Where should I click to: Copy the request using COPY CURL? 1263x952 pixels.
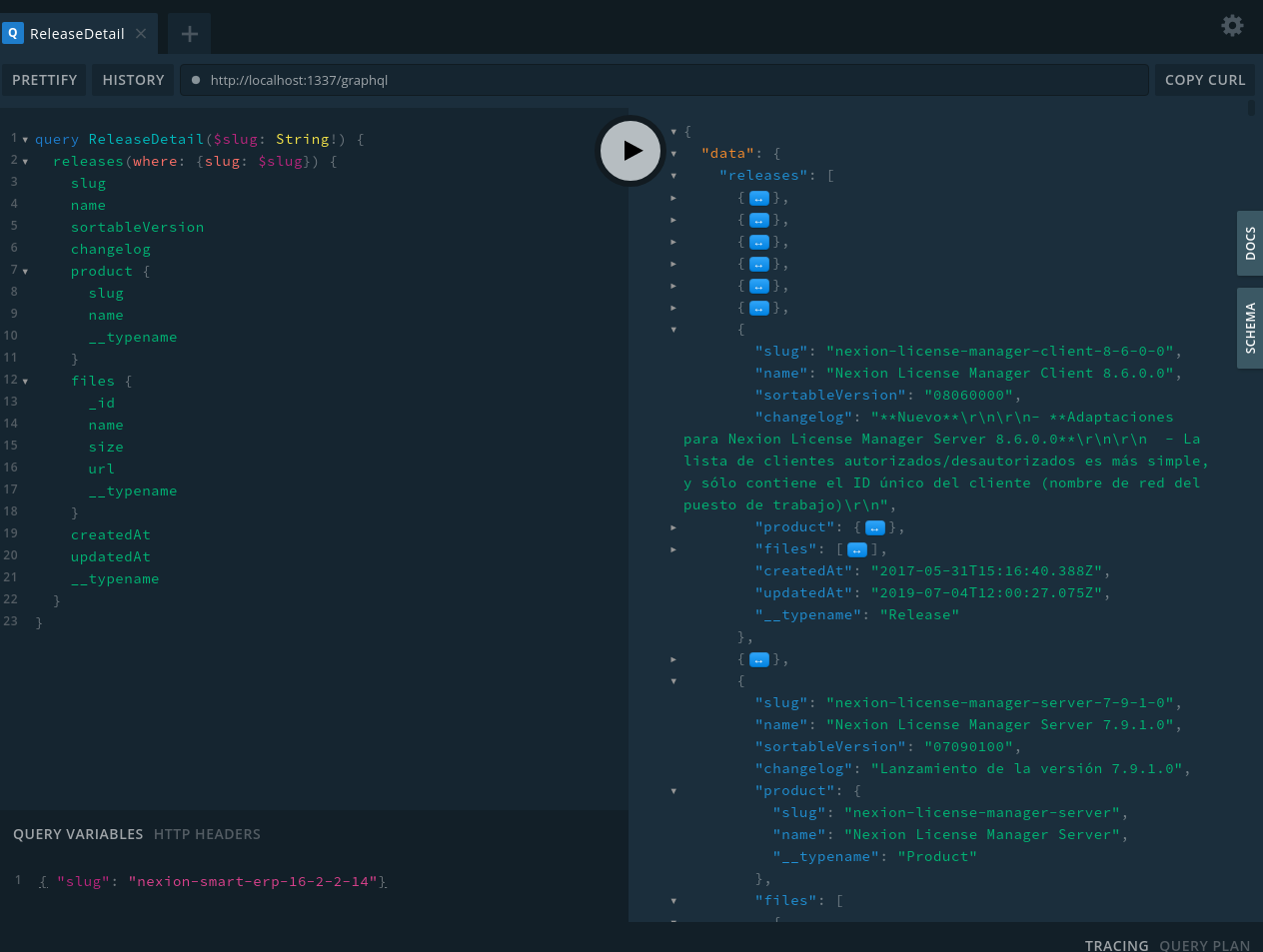(1204, 80)
